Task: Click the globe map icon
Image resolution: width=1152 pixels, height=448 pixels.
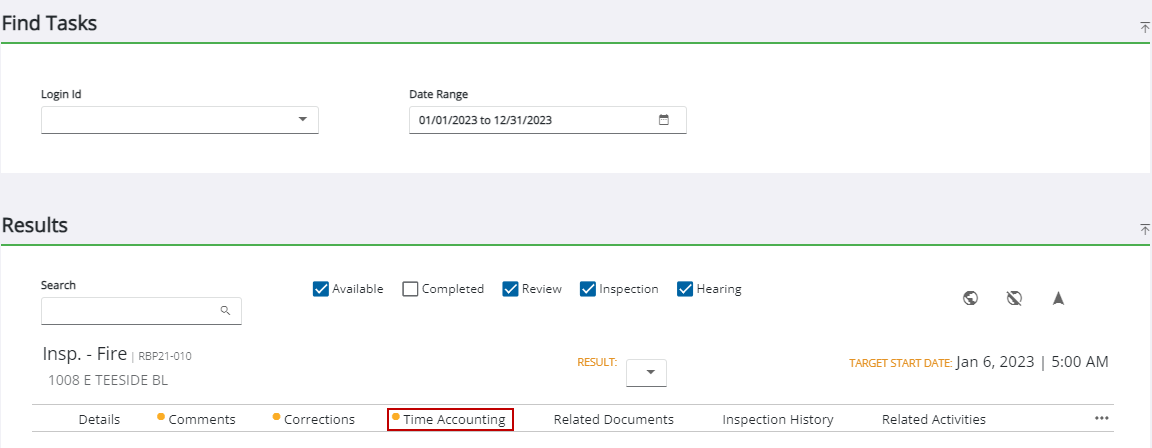Action: tap(971, 298)
